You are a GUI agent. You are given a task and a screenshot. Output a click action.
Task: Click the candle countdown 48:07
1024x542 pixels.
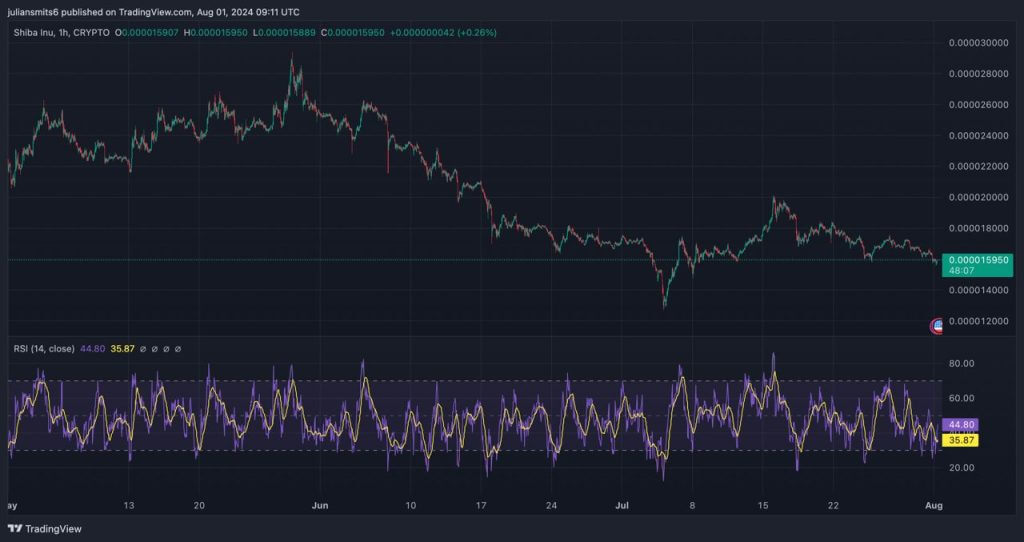coord(961,270)
